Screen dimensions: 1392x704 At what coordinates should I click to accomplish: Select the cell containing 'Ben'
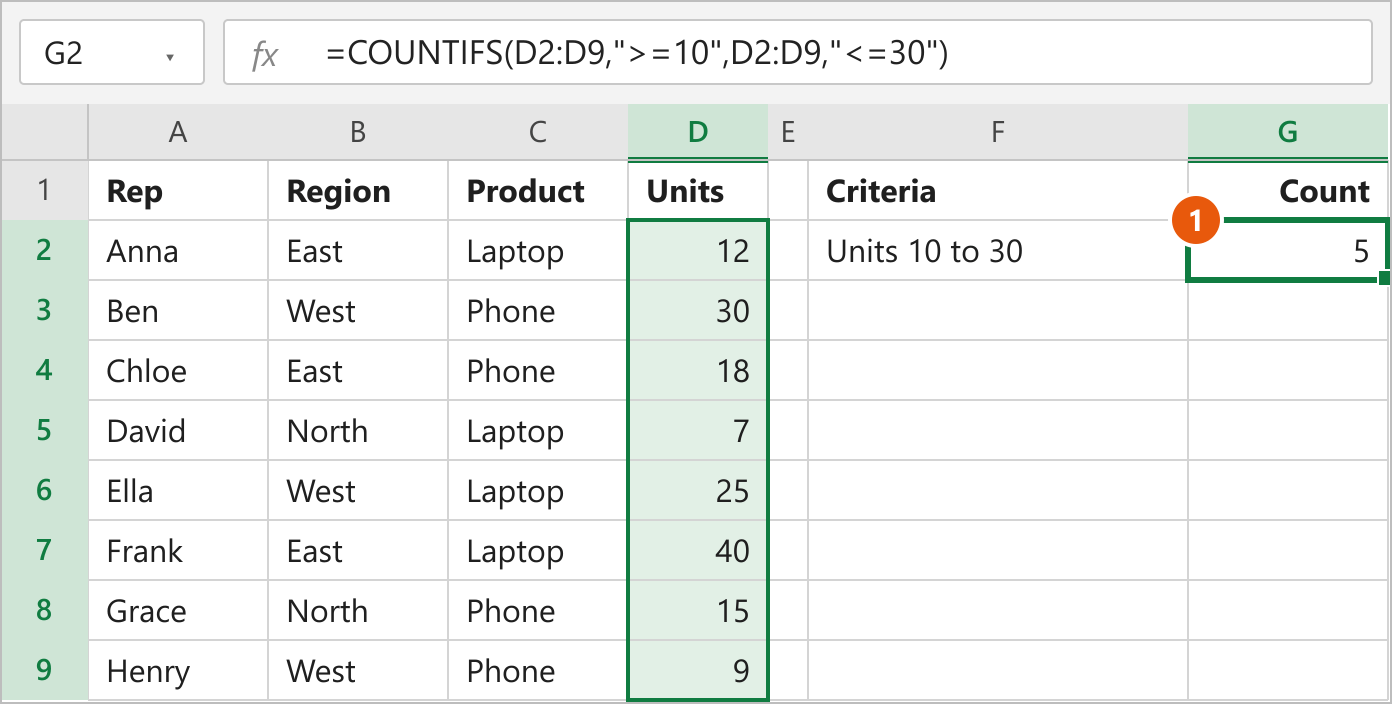[178, 311]
